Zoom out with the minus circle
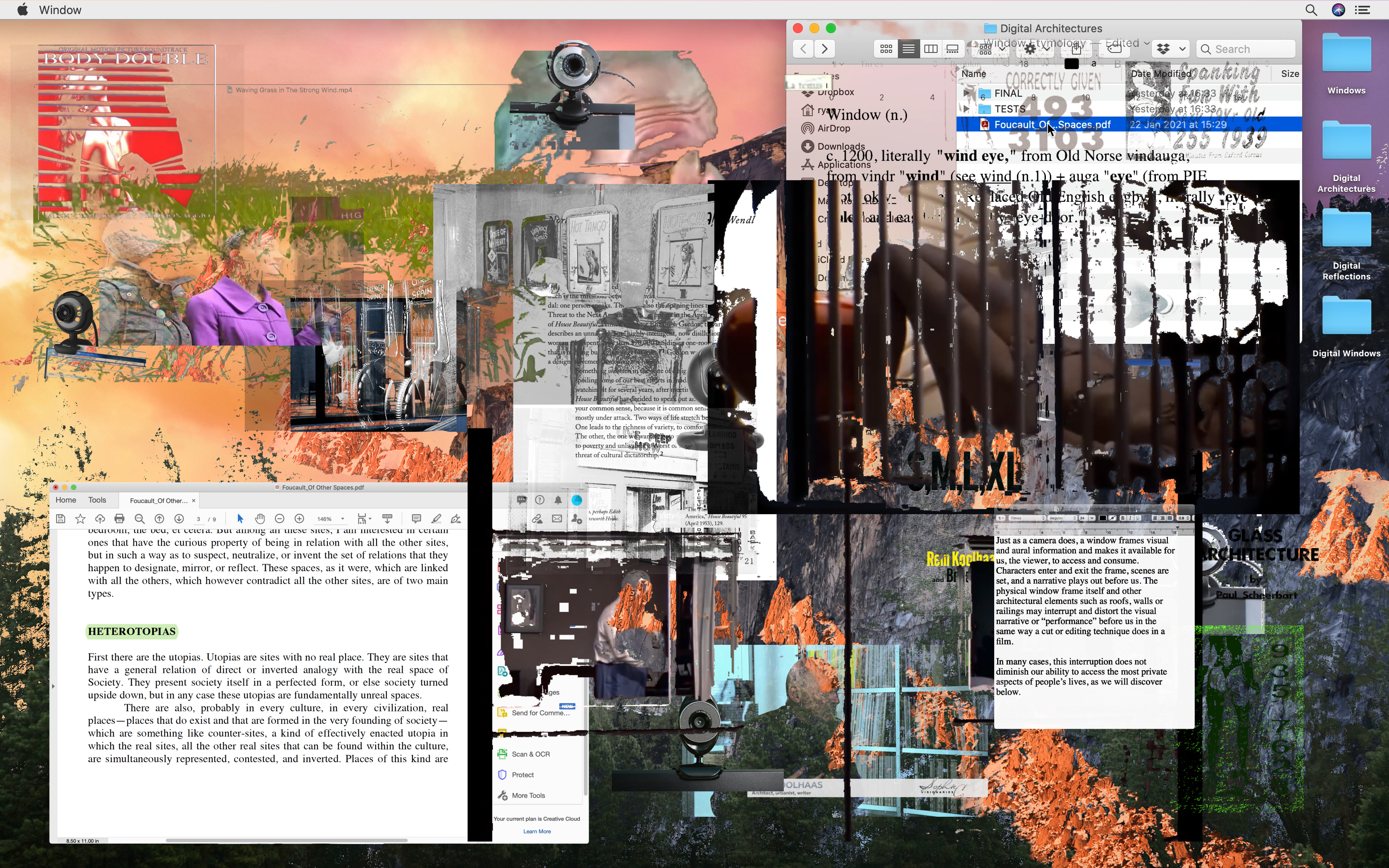1389x868 pixels. 279,519
